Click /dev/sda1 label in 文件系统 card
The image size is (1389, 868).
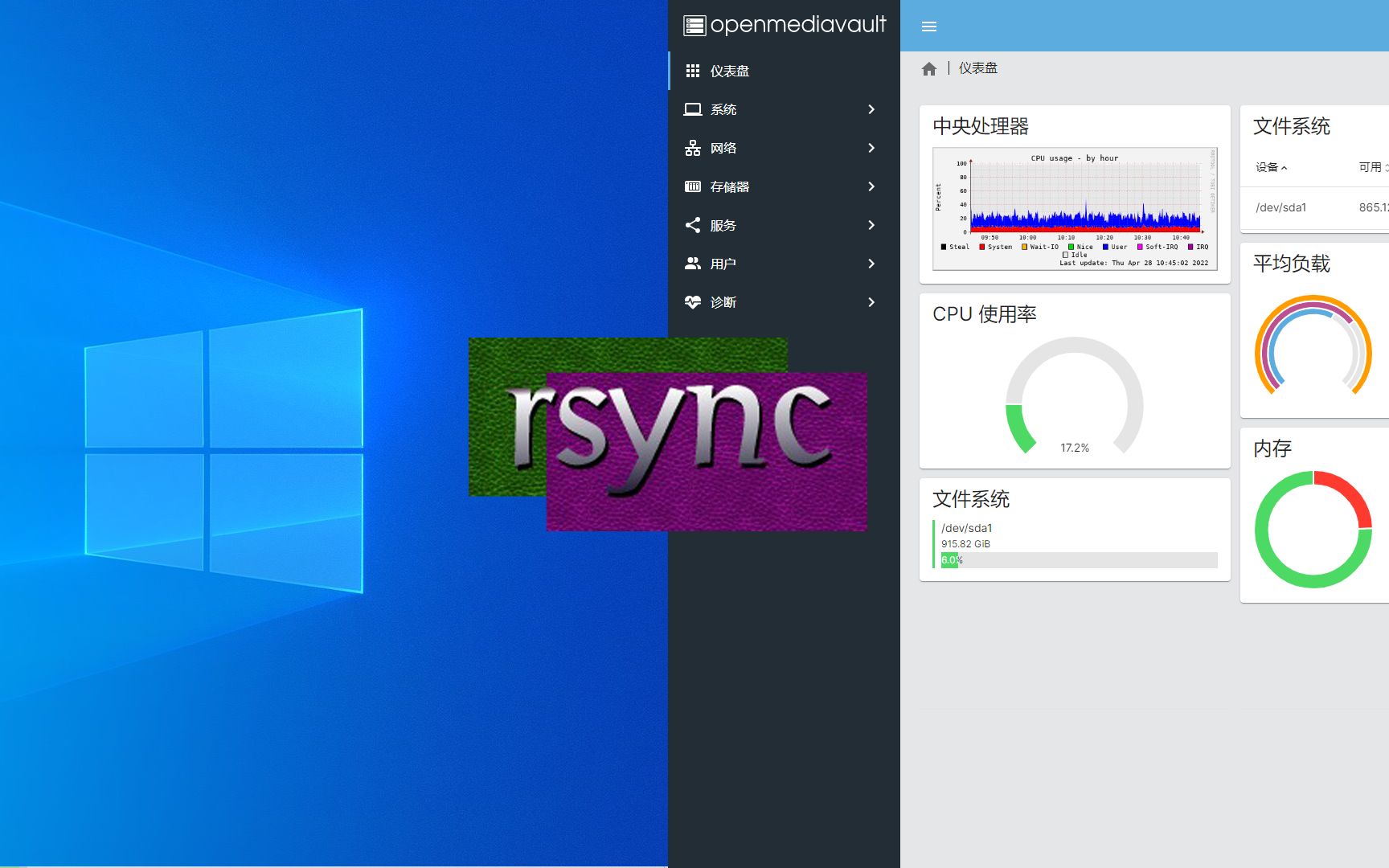967,528
